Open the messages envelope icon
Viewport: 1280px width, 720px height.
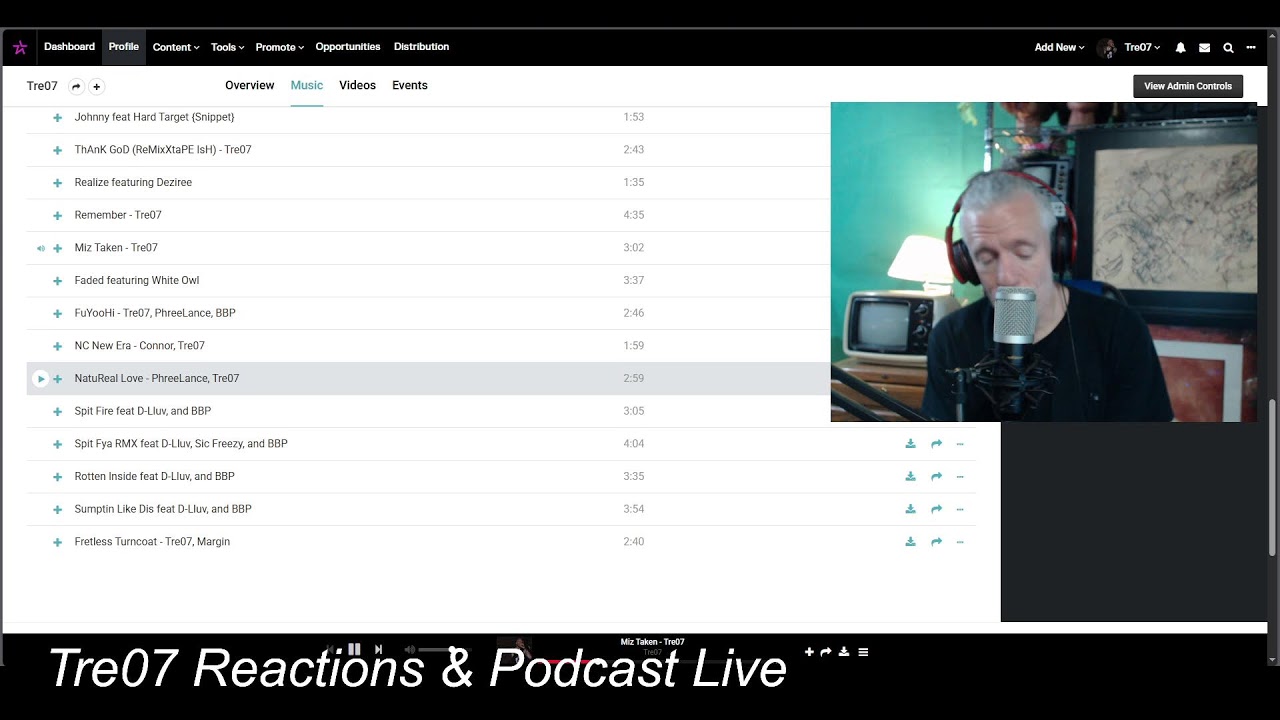pyautogui.click(x=1204, y=47)
